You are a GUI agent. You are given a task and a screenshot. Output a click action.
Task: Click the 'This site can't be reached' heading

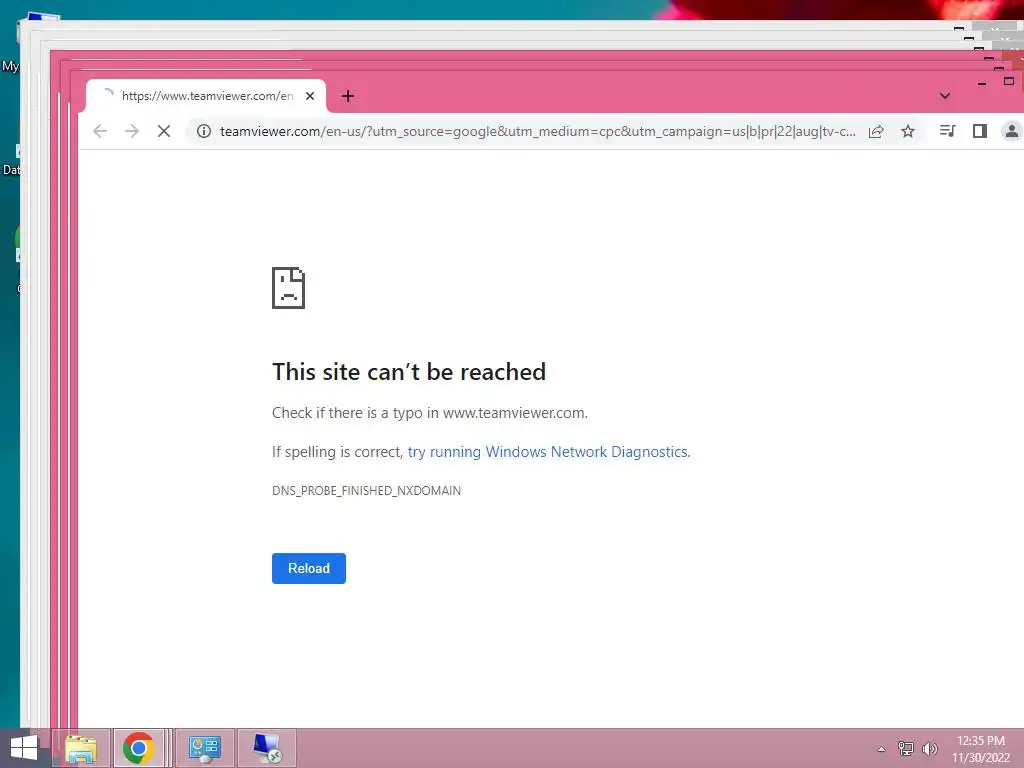409,372
